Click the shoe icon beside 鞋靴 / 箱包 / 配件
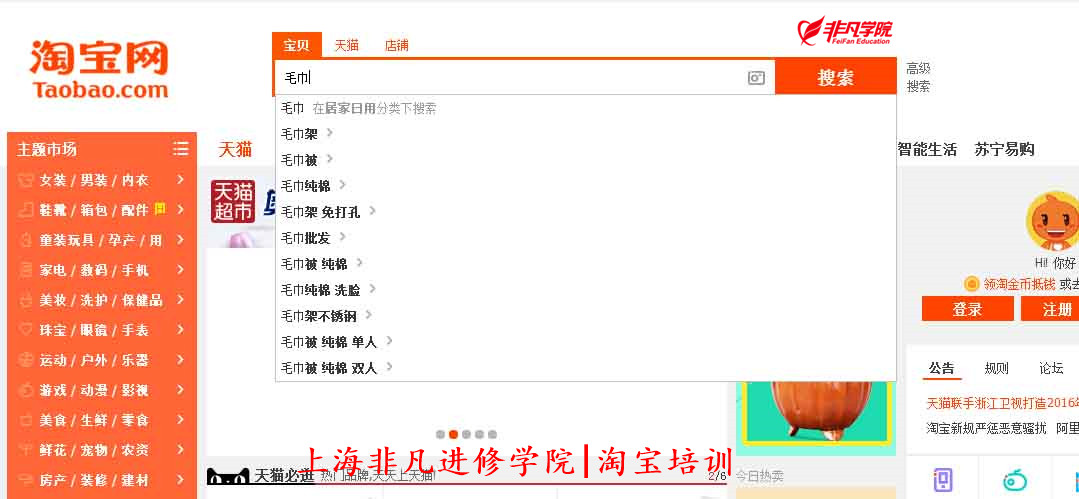This screenshot has width=1079, height=499. 25,210
